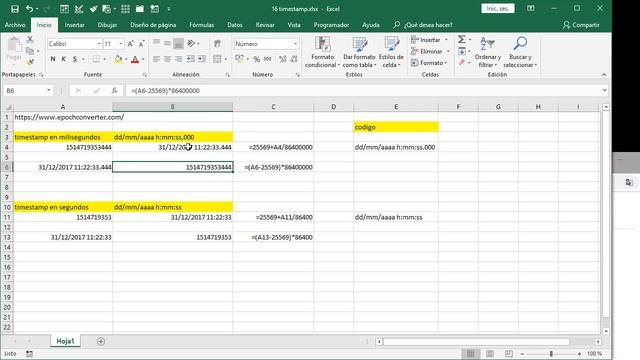
Task: Open Ordenar y filtrar menu
Action: pos(488,52)
